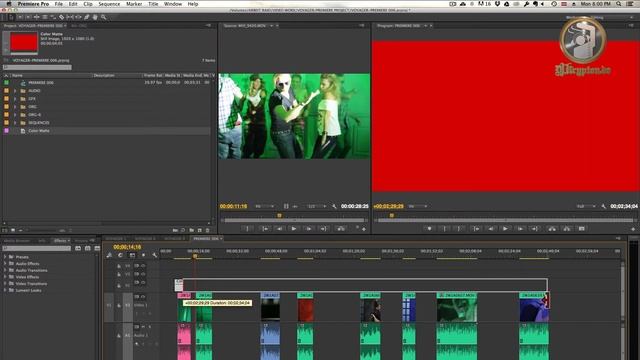Toggle nest sequence button in timeline header
The width and height of the screenshot is (640, 360).
point(109,255)
